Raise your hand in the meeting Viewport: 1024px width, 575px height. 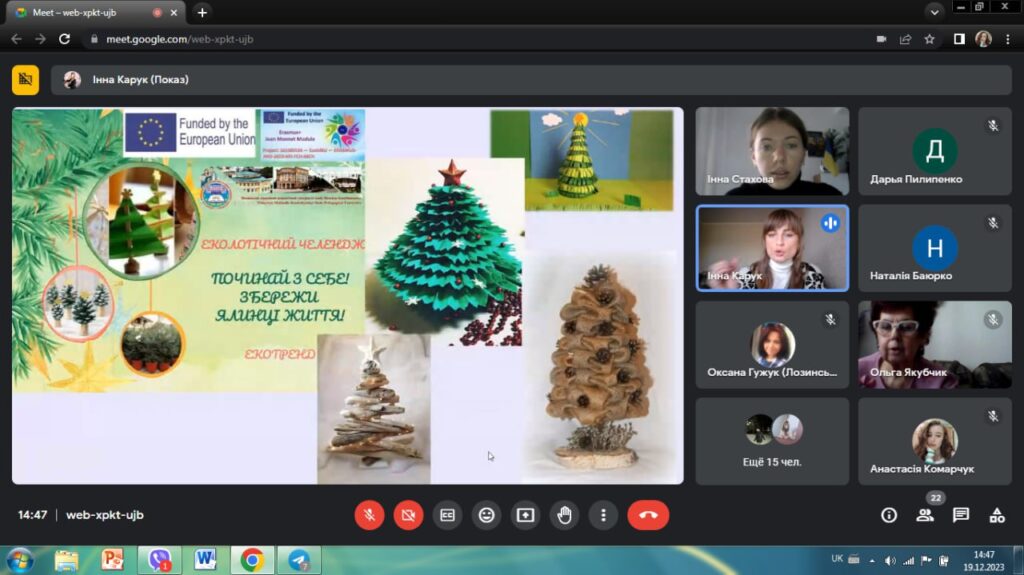(565, 515)
